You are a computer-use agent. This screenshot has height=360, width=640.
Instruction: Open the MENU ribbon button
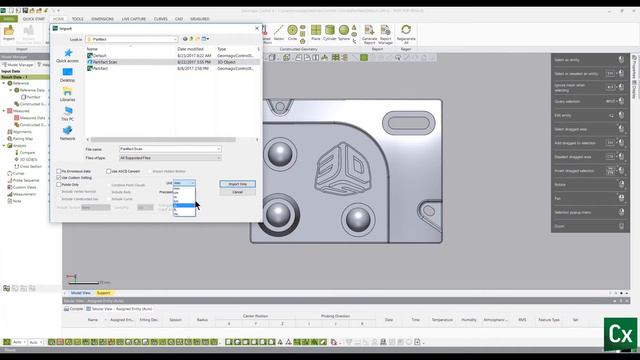pos(9,19)
